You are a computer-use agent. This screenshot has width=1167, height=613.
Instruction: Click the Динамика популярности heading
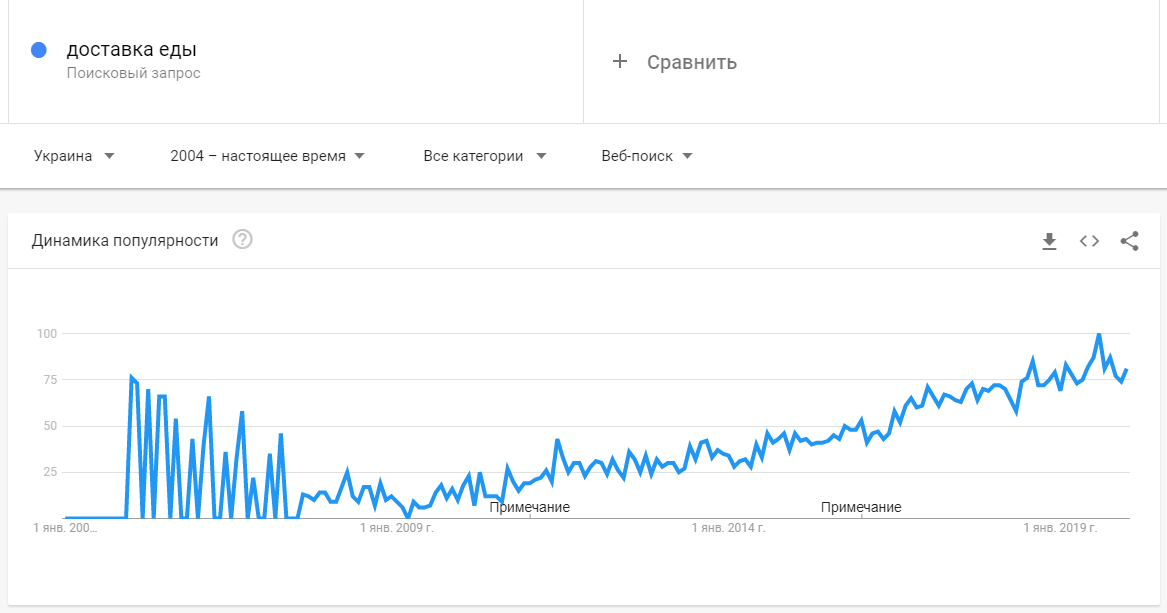(125, 240)
